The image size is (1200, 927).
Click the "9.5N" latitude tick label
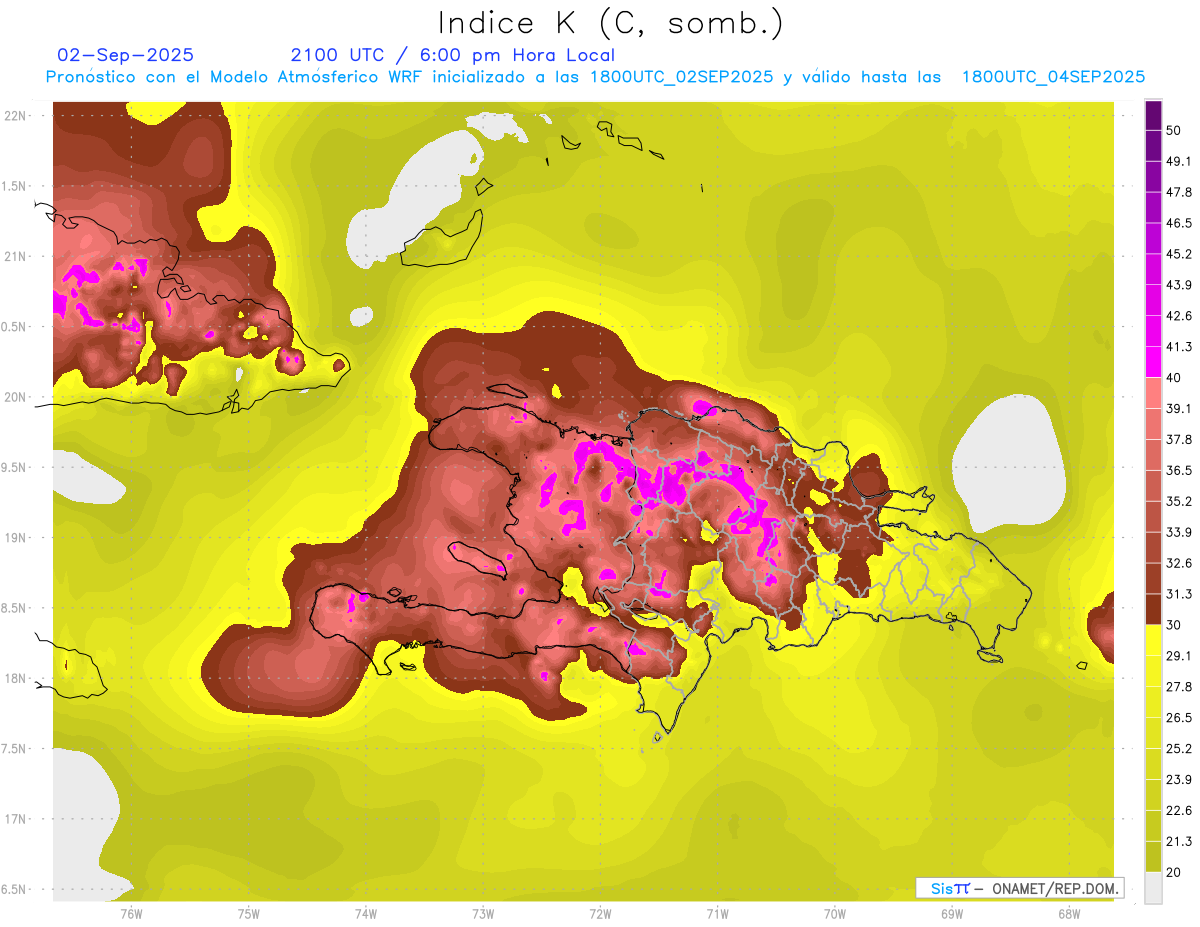point(14,468)
